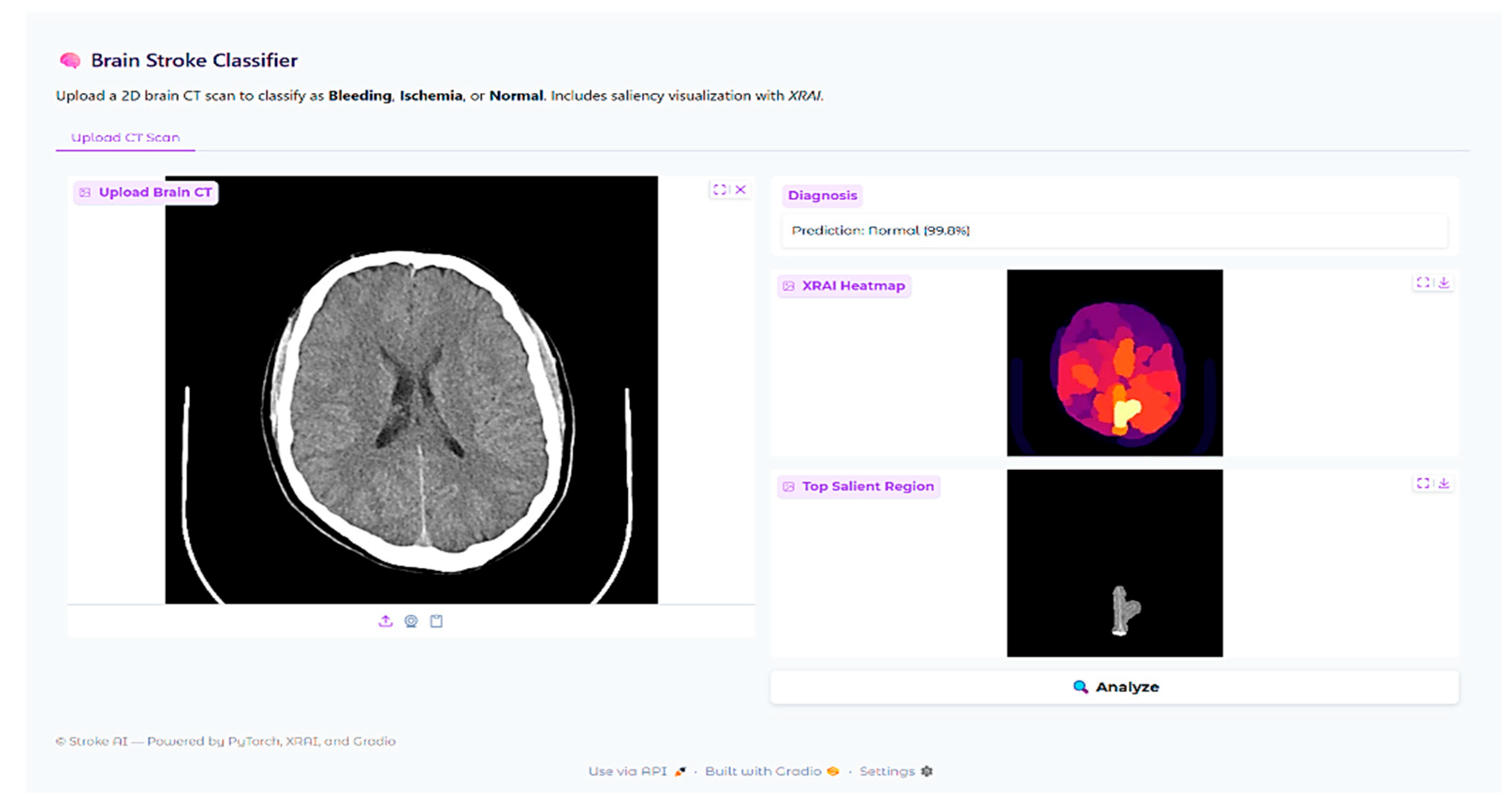Click the XRAI heatmap output image
This screenshot has height=811, width=1512.
tap(1114, 362)
